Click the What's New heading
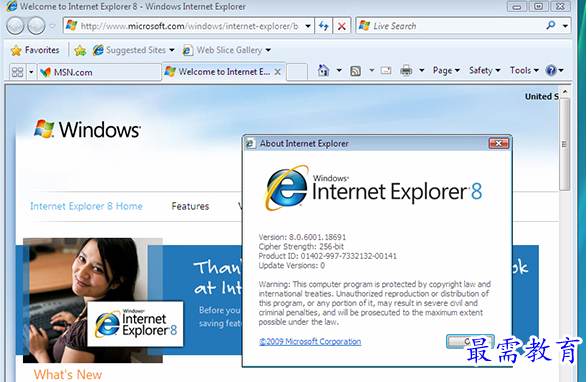 coord(68,375)
